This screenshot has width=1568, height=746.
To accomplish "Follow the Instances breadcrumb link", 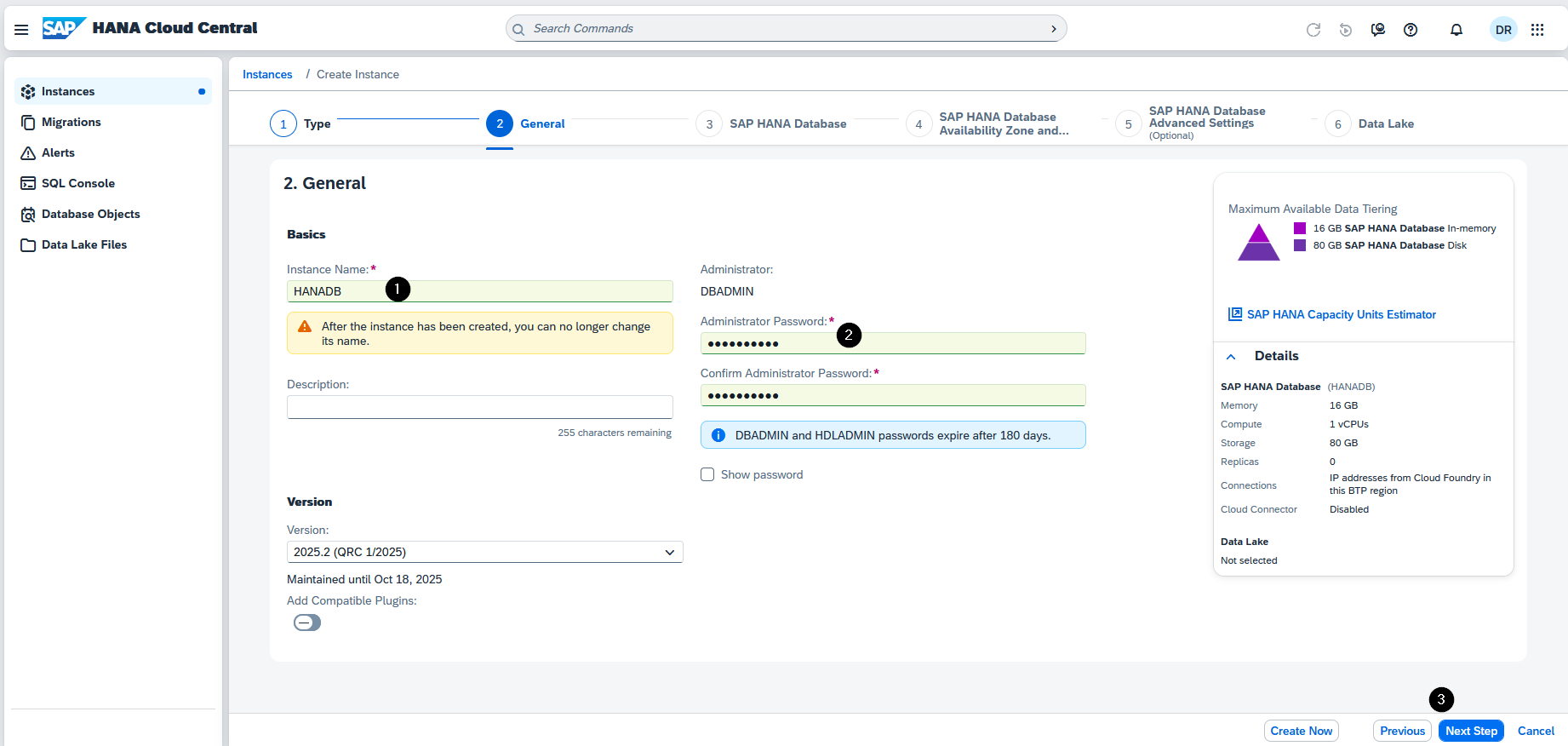I will [267, 75].
